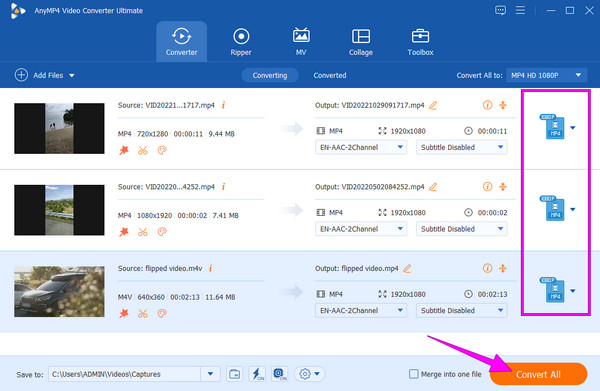This screenshot has height=391, width=600.
Task: Open enhance palette for VID20220...4252.mp4
Action: click(162, 231)
